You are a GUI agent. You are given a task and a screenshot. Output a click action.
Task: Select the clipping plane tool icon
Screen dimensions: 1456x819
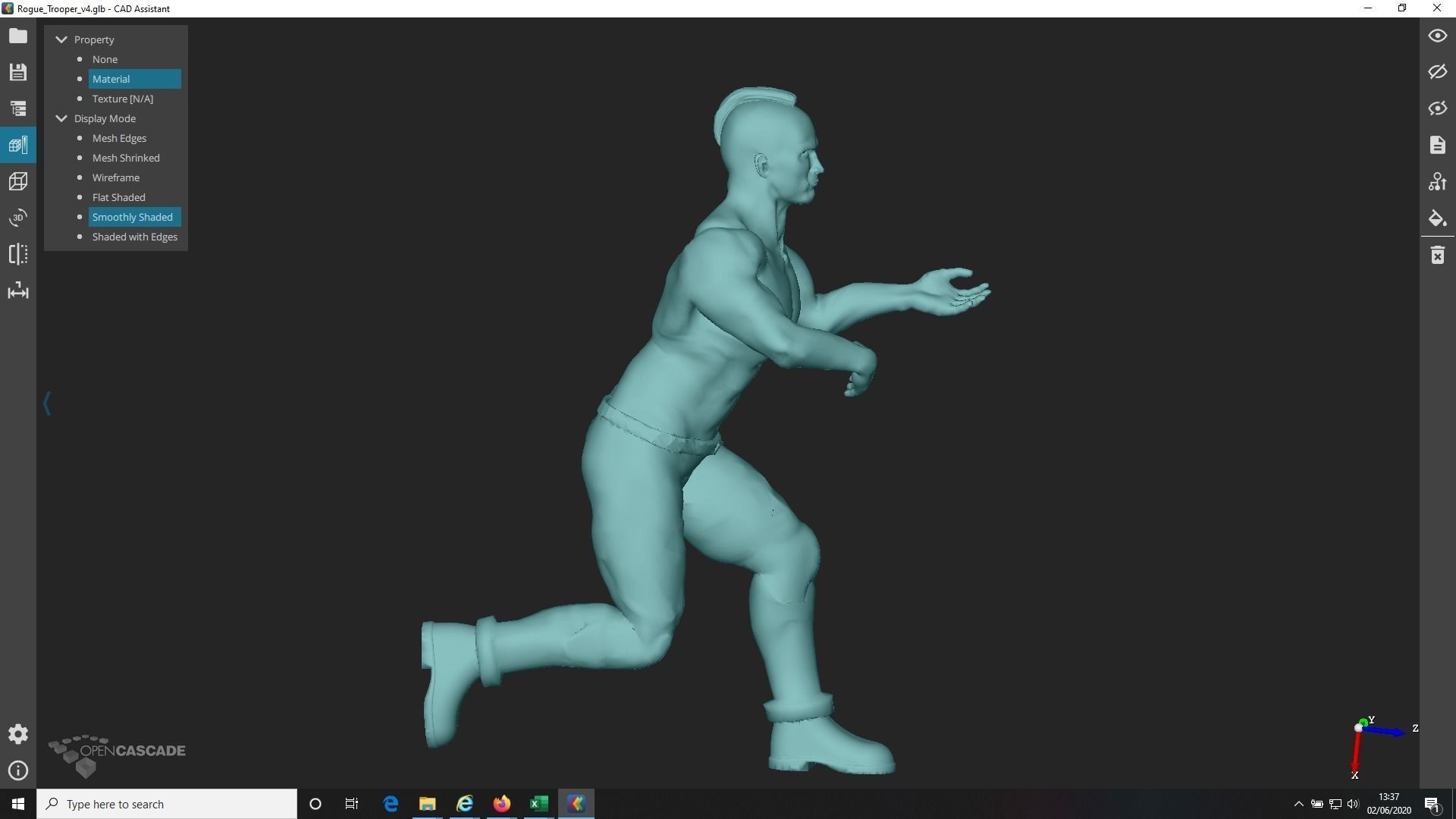[x=18, y=254]
